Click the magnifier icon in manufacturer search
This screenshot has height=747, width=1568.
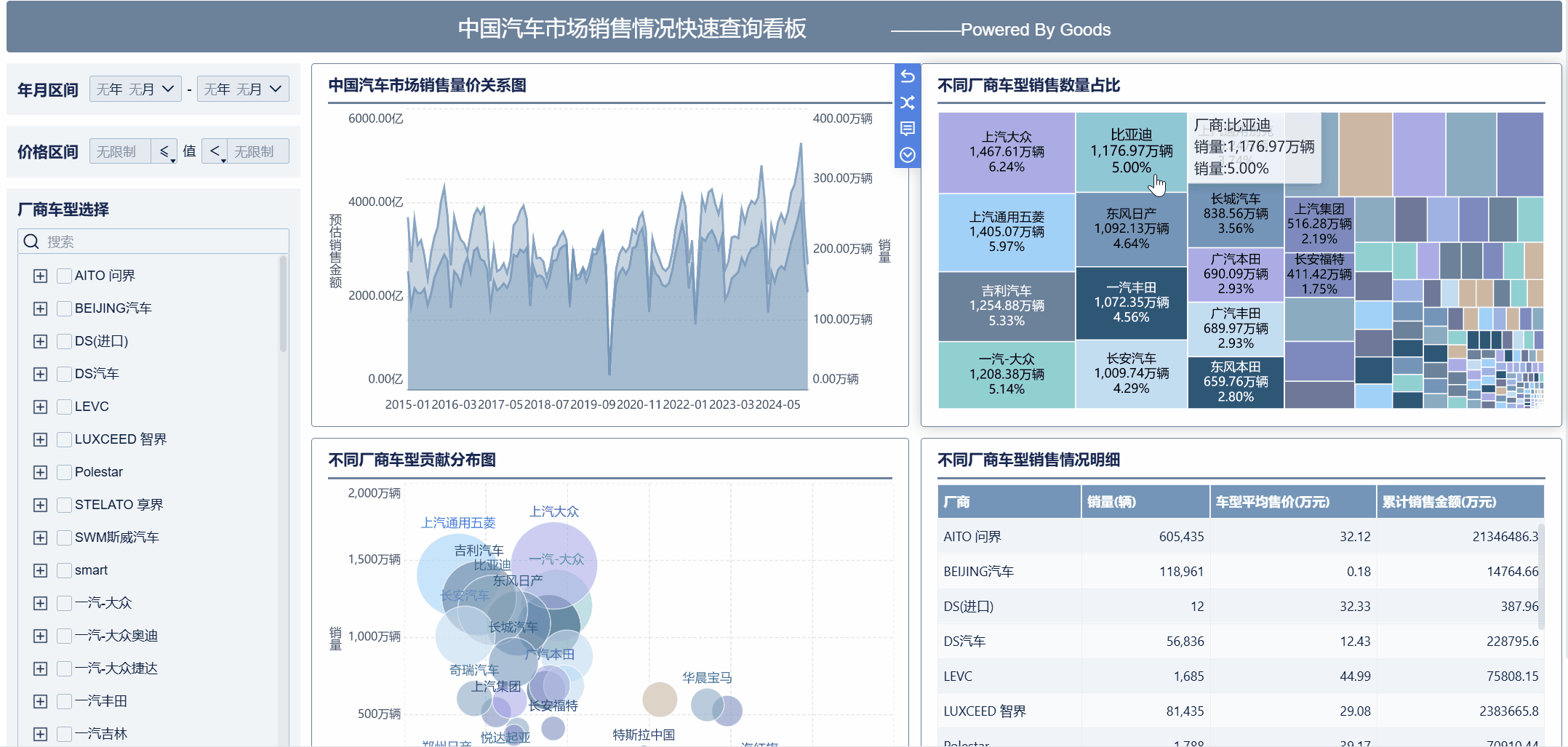click(x=31, y=241)
